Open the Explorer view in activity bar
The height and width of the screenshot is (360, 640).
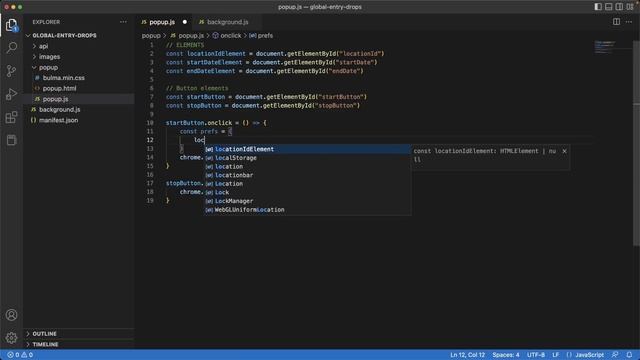point(11,25)
